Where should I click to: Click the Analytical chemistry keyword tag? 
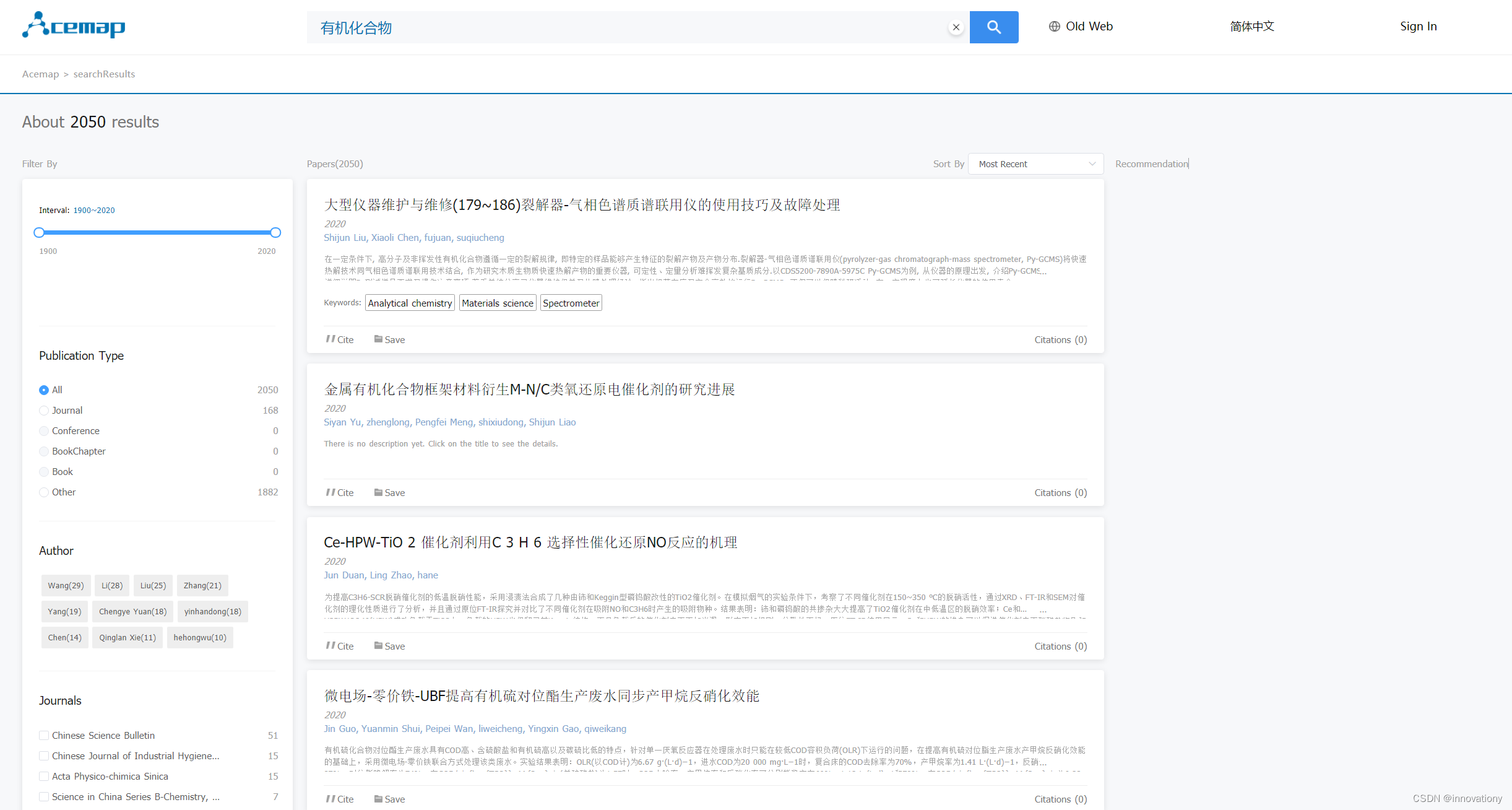[410, 303]
